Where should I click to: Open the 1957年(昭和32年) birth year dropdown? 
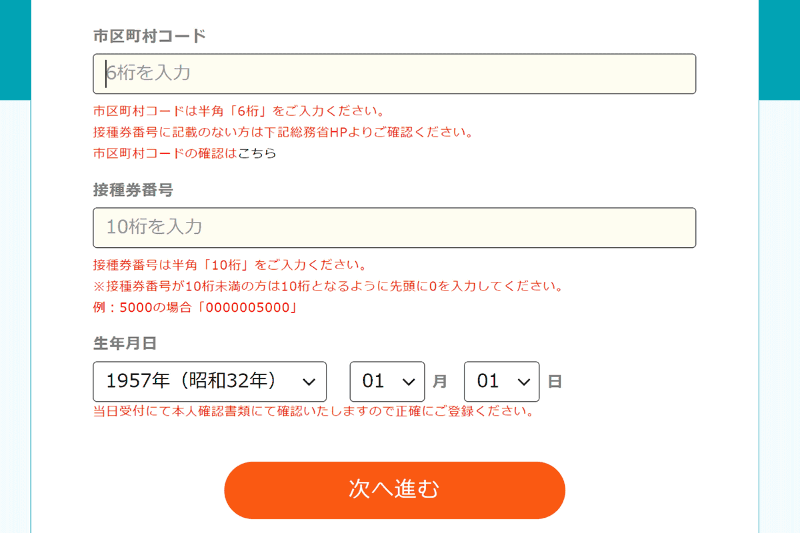209,382
